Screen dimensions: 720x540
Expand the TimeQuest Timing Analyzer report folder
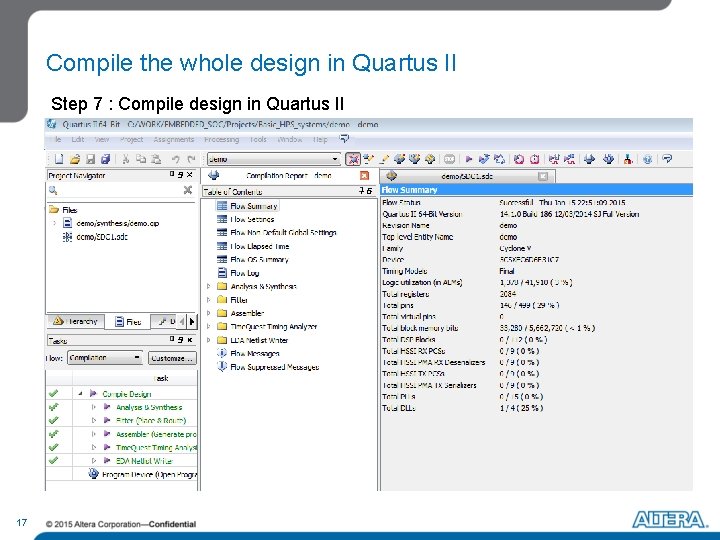click(x=208, y=326)
